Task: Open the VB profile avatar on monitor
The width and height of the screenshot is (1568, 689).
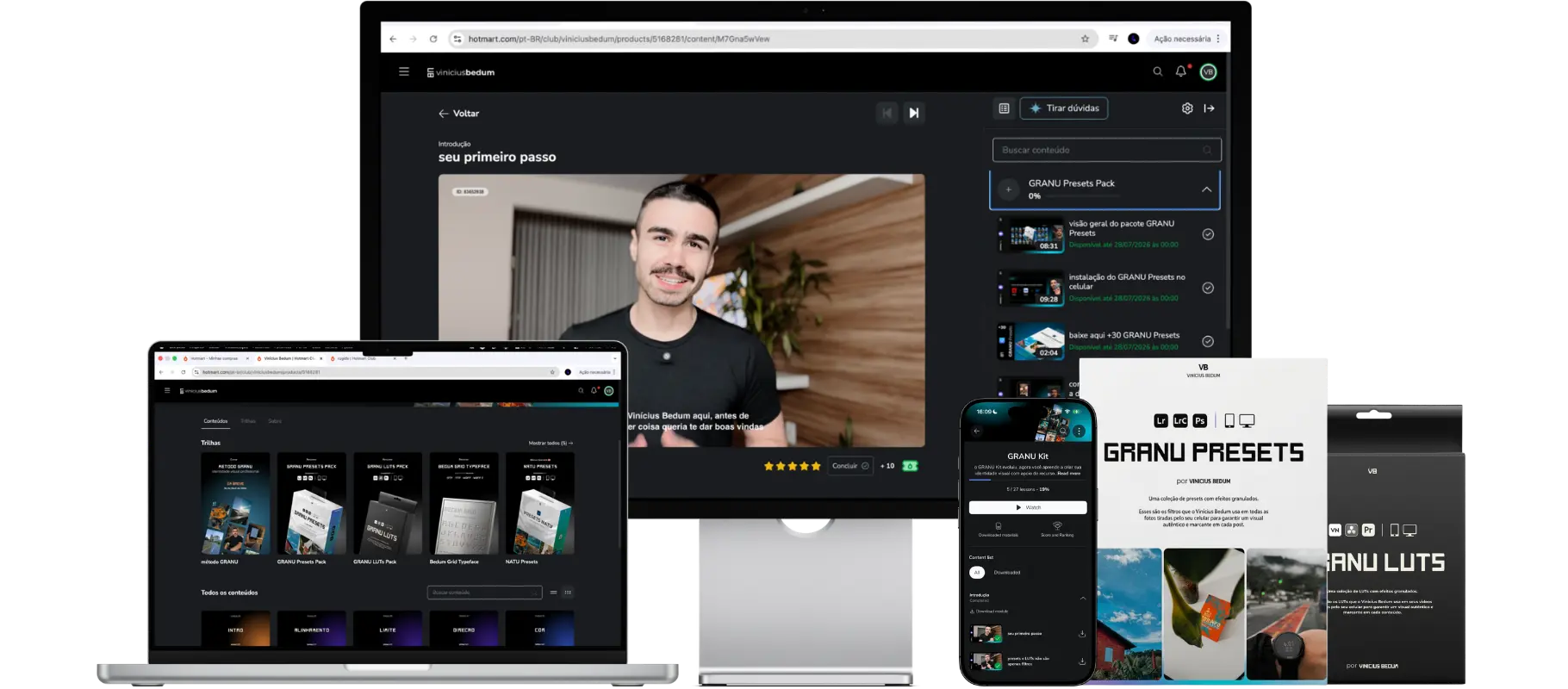Action: [x=1209, y=72]
